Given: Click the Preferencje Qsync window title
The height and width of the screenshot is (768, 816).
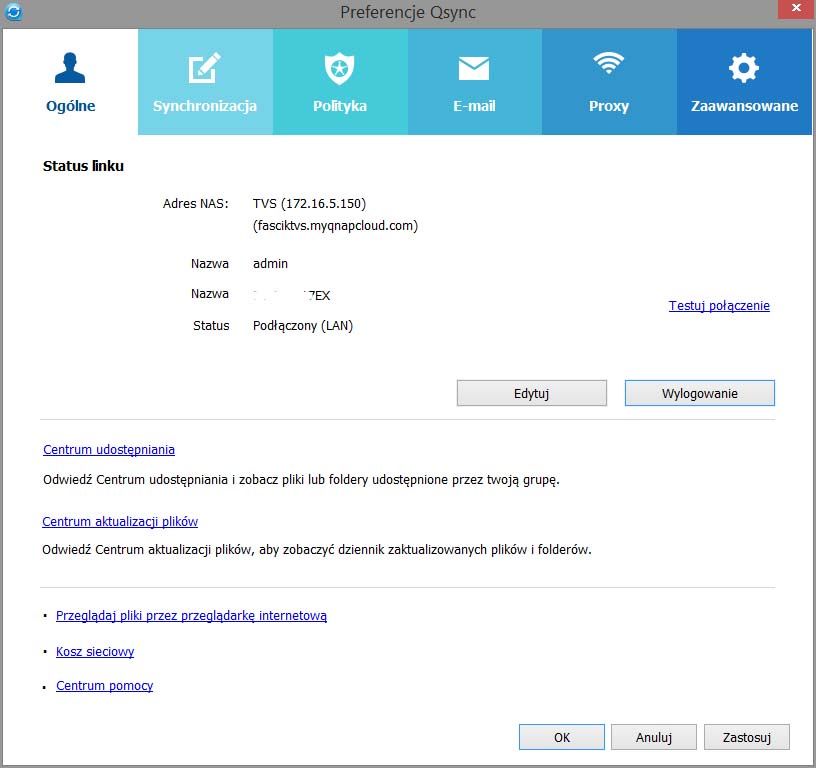Looking at the screenshot, I should coord(407,12).
